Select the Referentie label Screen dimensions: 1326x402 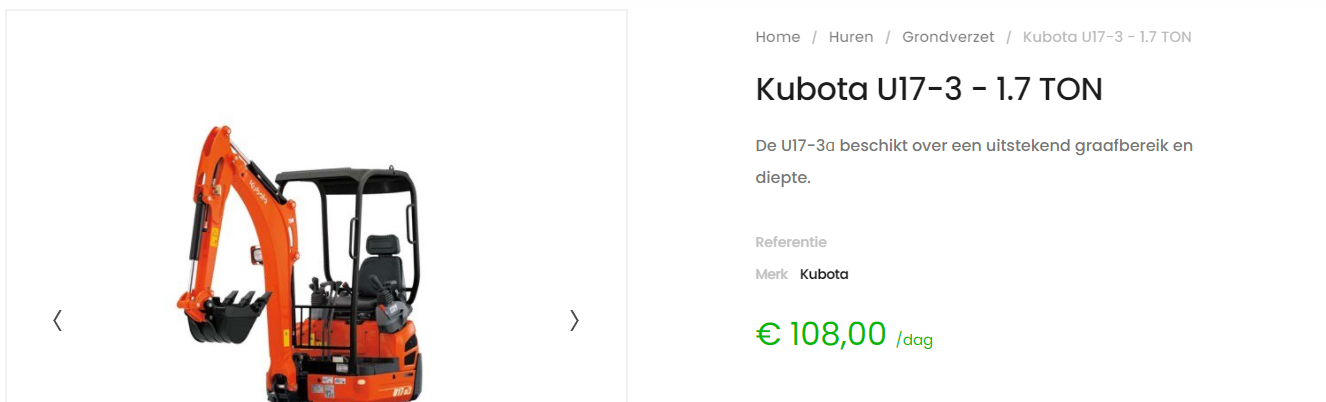click(x=791, y=242)
